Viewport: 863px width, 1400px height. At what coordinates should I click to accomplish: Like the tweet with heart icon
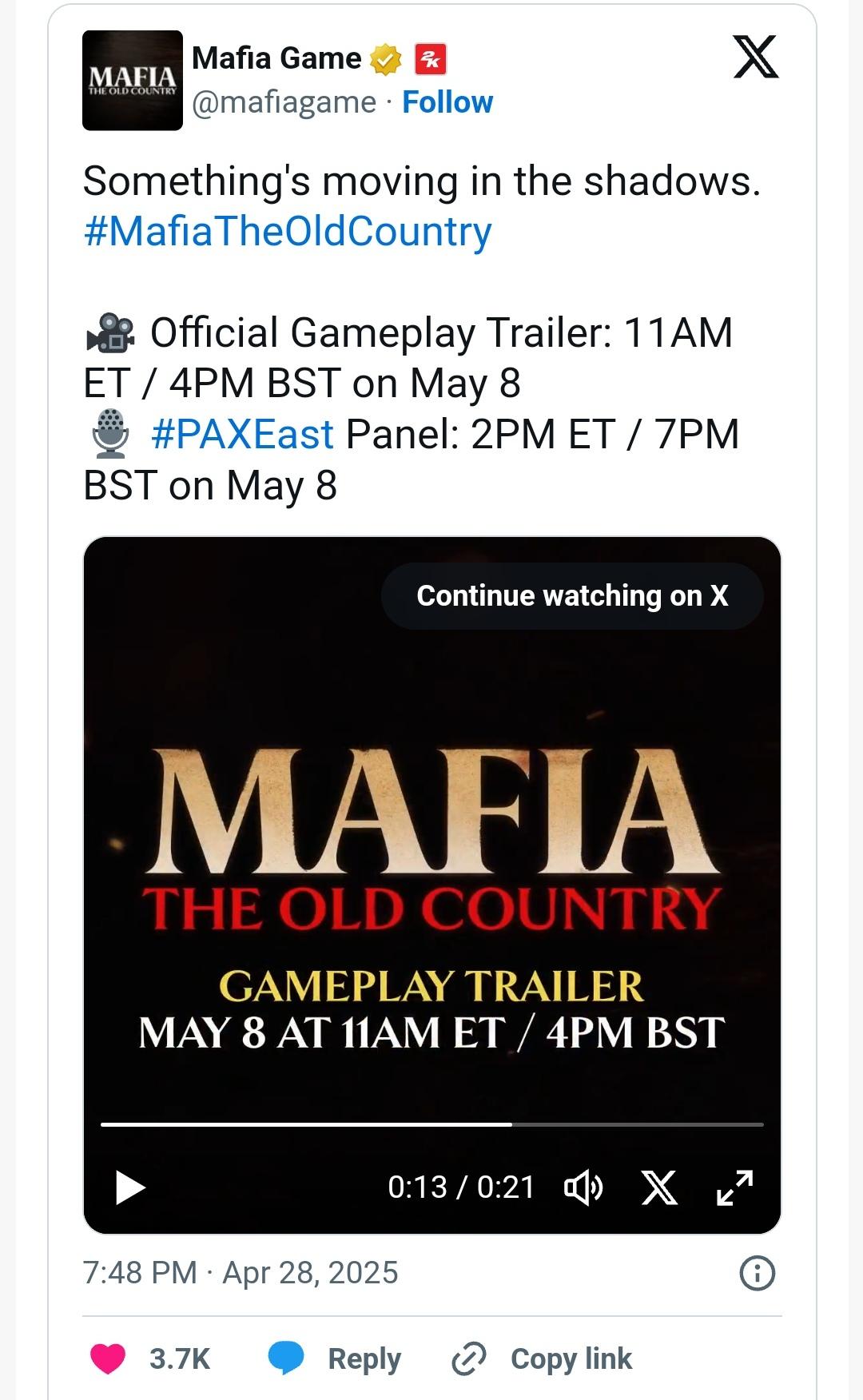pyautogui.click(x=108, y=1358)
